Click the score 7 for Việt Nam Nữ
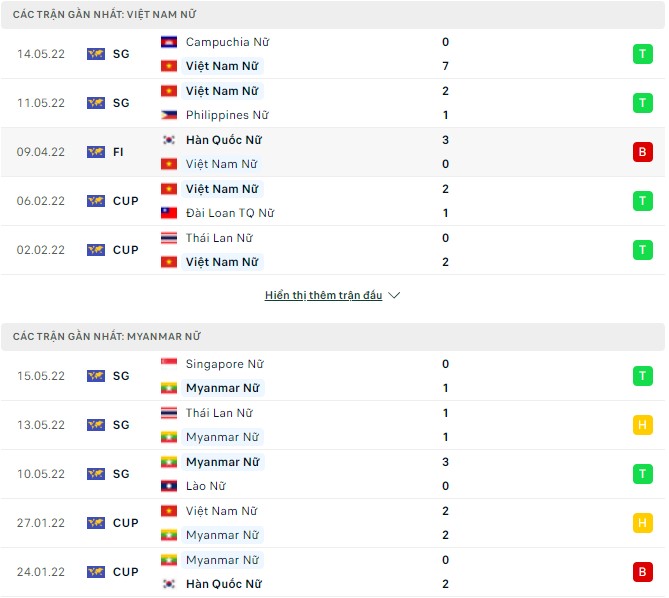The height and width of the screenshot is (598, 669). (445, 66)
